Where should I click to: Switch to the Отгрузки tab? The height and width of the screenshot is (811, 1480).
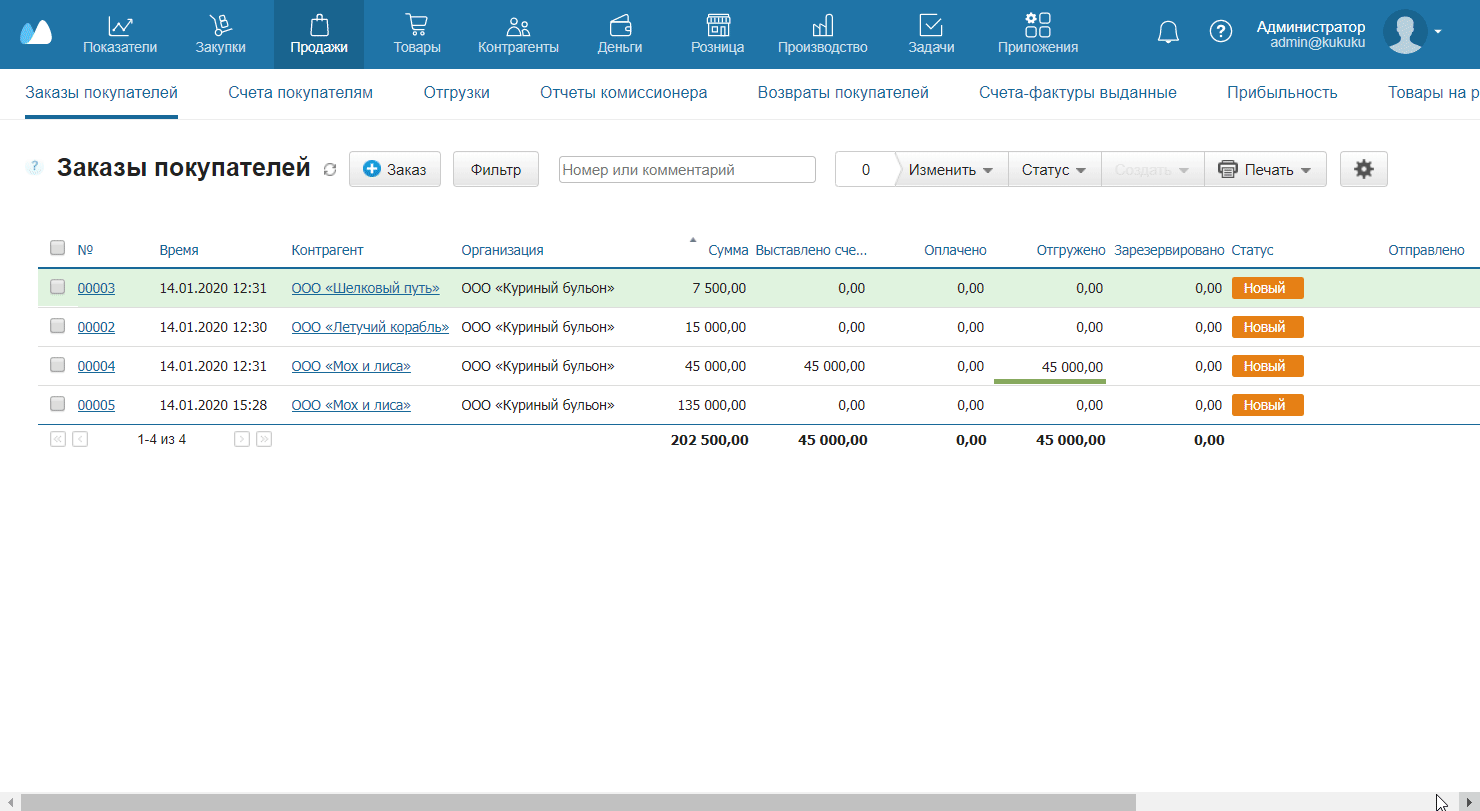456,93
